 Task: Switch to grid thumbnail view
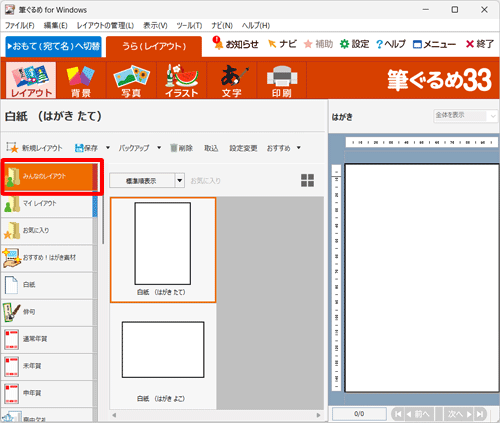coord(307,180)
